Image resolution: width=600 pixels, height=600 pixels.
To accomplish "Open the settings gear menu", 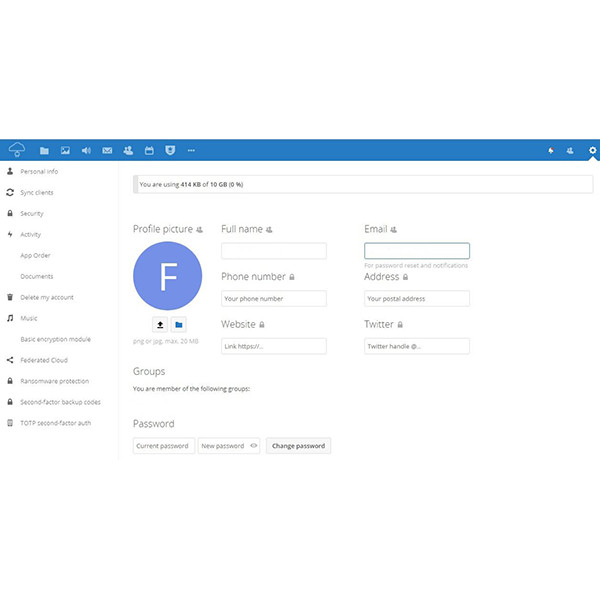I will tap(592, 151).
